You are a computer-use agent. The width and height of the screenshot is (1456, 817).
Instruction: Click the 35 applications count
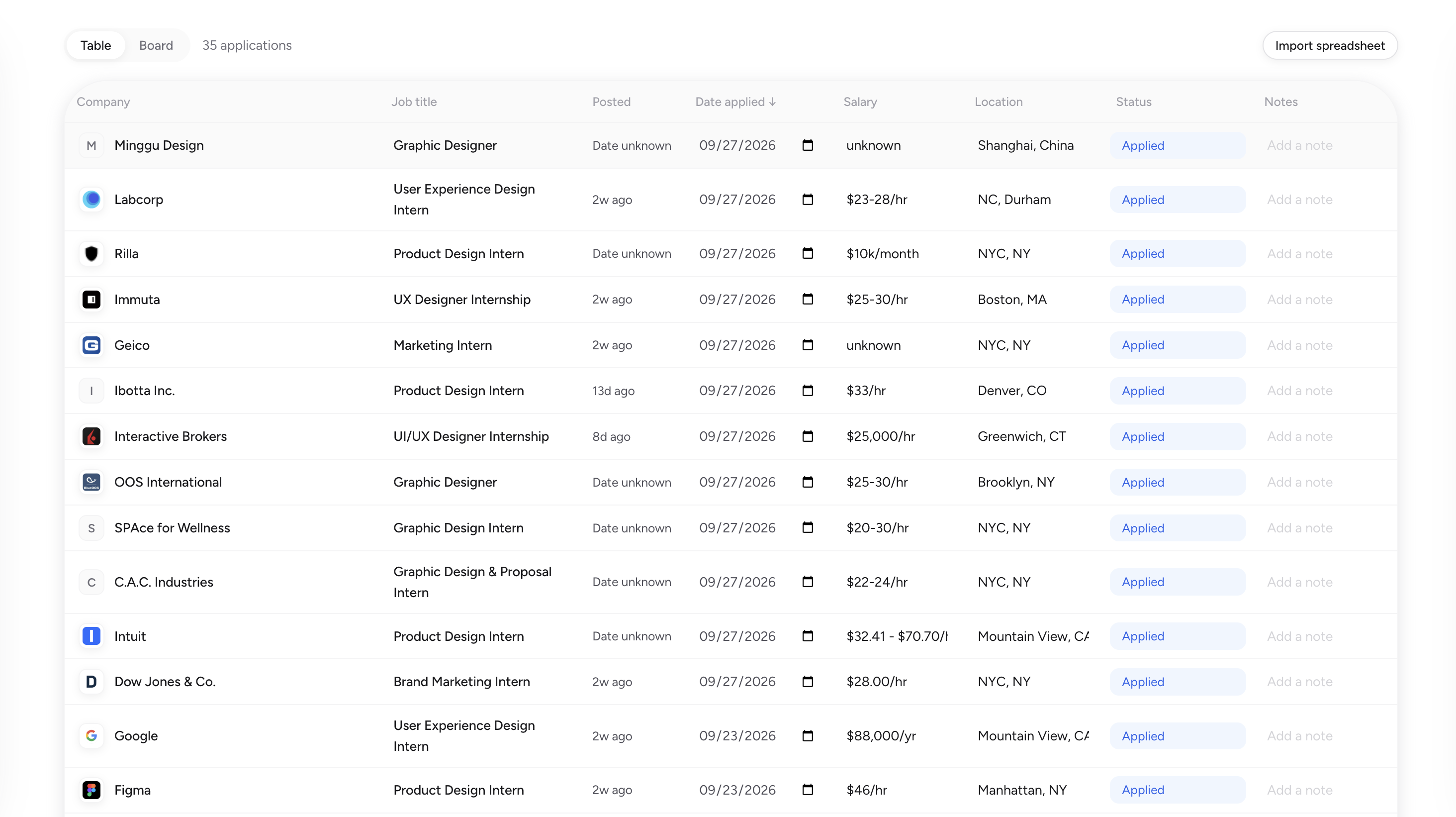[247, 45]
